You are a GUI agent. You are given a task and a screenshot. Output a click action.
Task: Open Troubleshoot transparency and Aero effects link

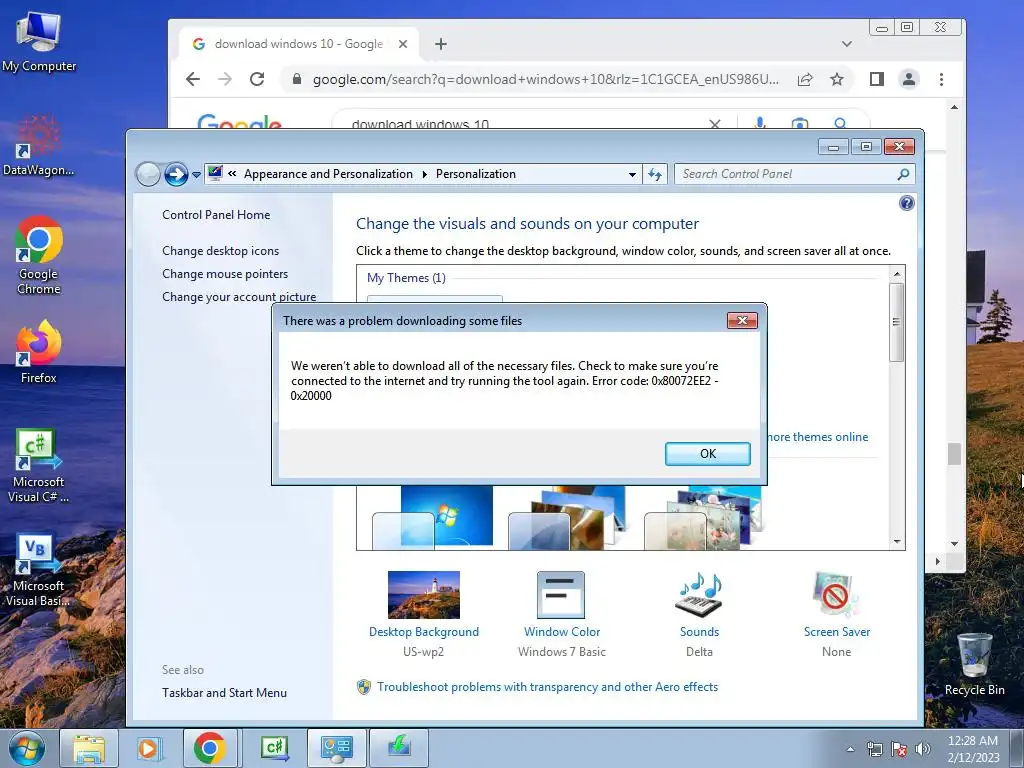(547, 687)
